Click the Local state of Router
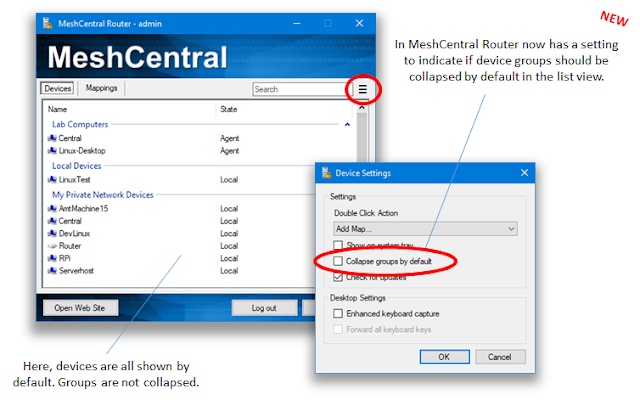This screenshot has width=640, height=400. click(x=229, y=246)
